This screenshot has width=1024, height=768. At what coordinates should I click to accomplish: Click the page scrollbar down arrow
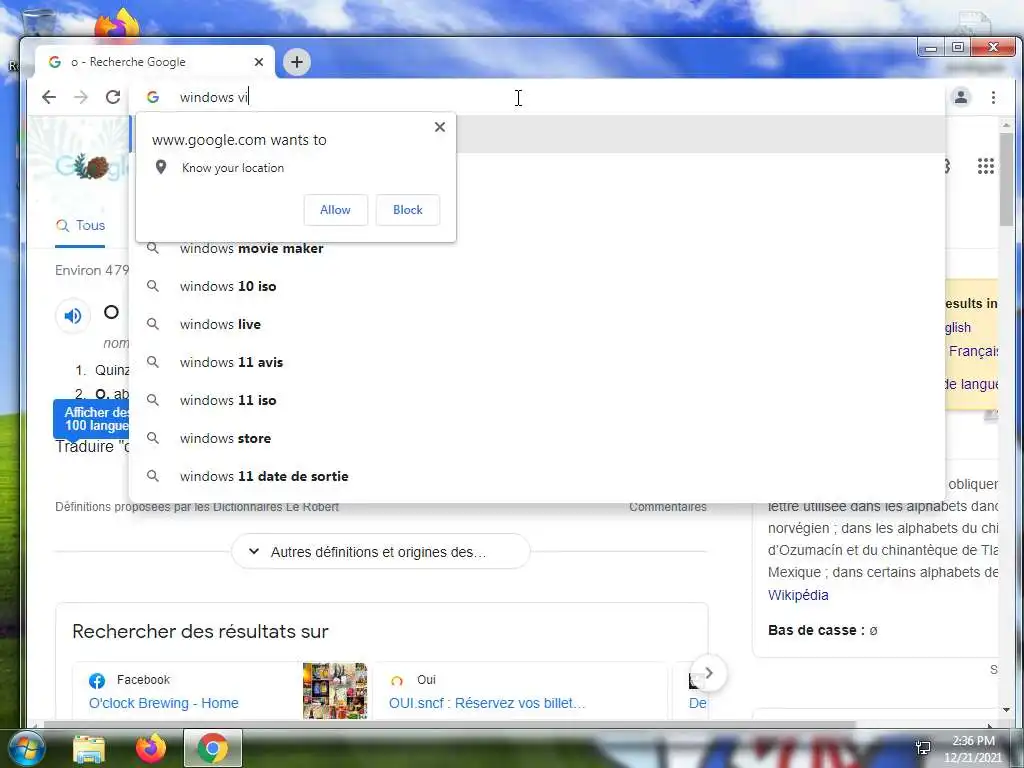pyautogui.click(x=1006, y=710)
